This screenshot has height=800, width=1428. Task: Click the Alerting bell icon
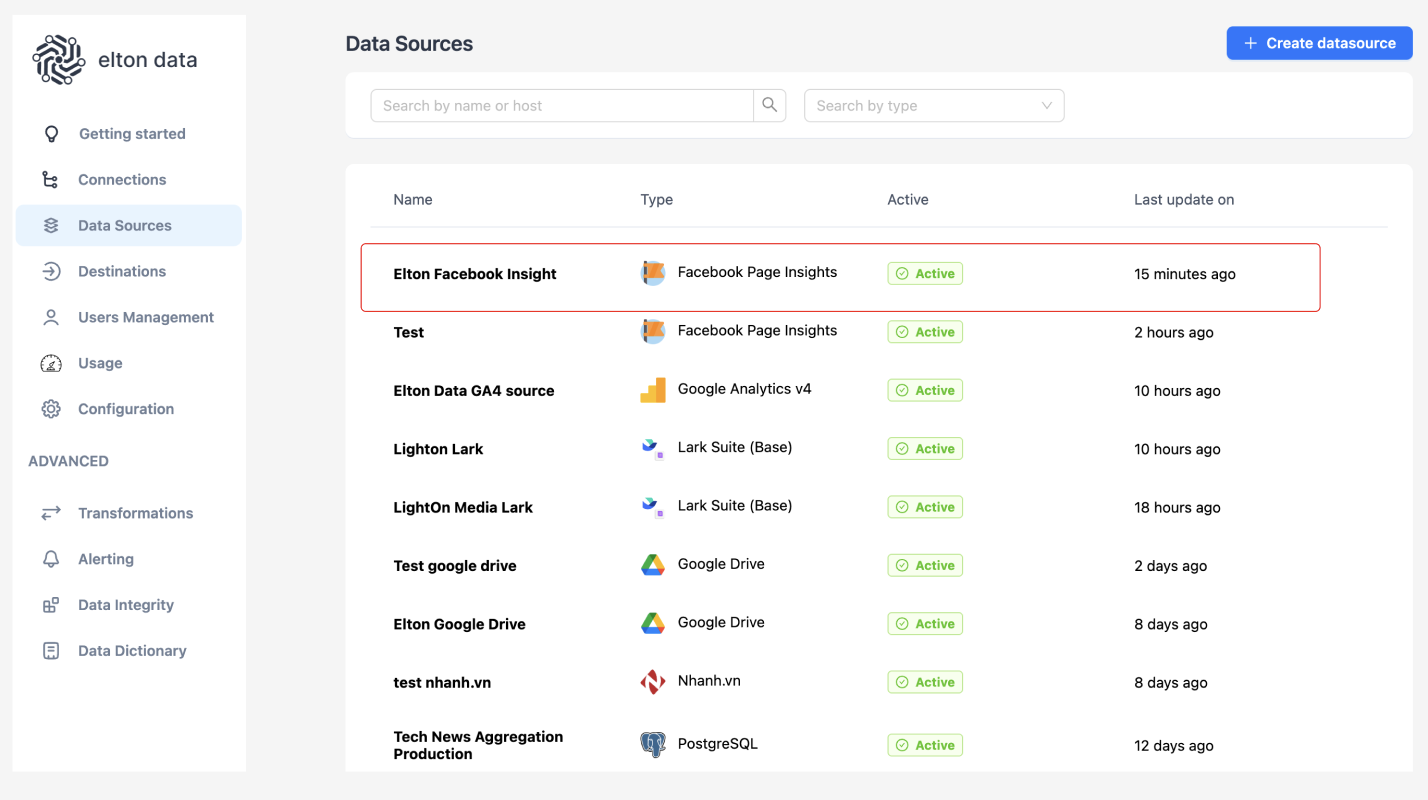click(x=50, y=559)
